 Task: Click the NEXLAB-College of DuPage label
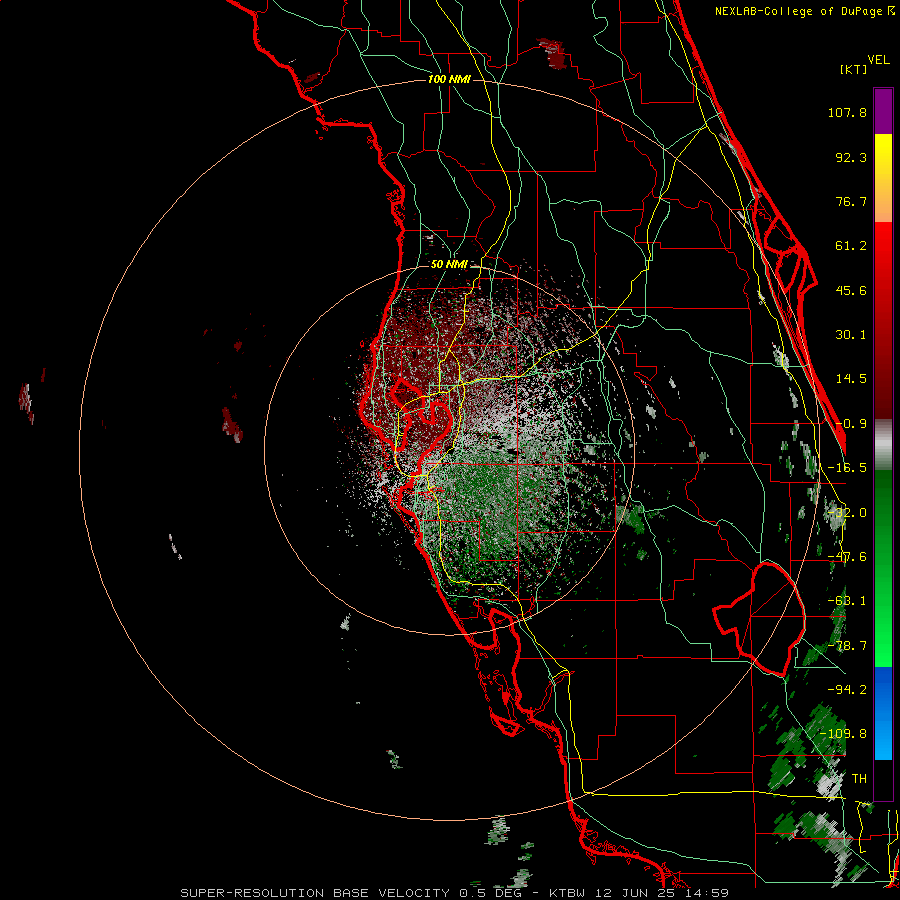point(800,11)
